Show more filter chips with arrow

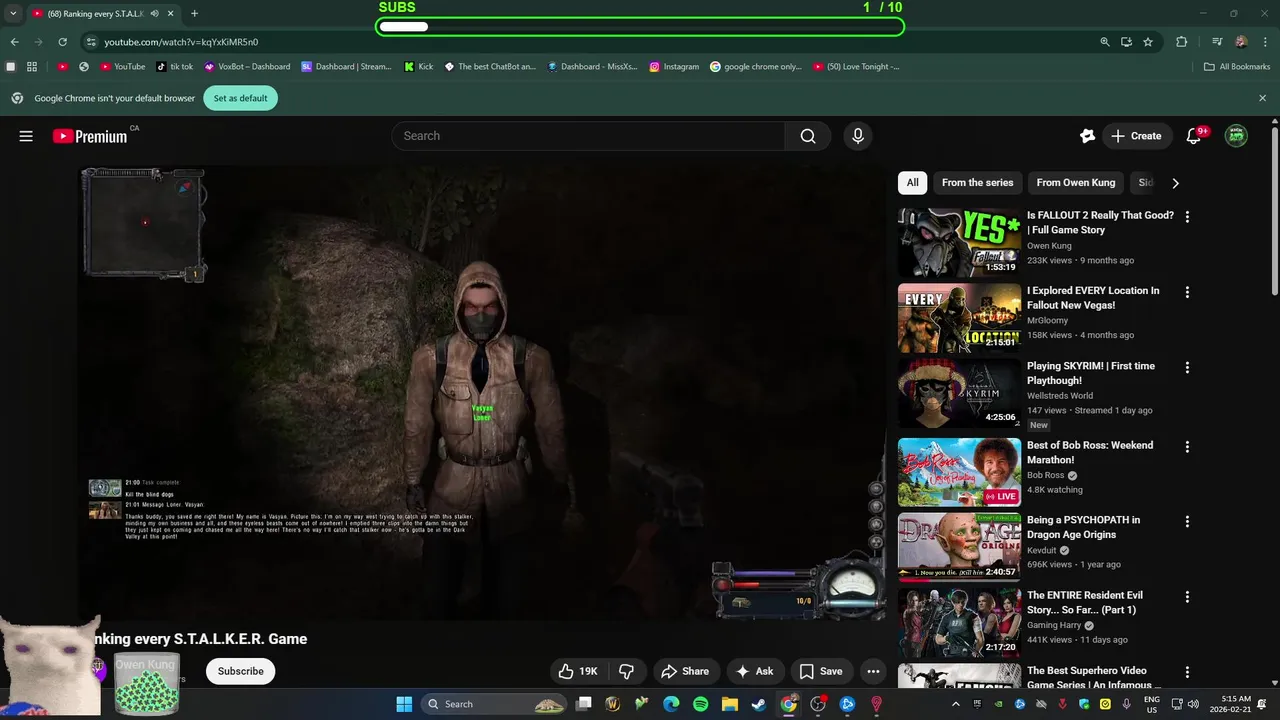(x=1175, y=183)
